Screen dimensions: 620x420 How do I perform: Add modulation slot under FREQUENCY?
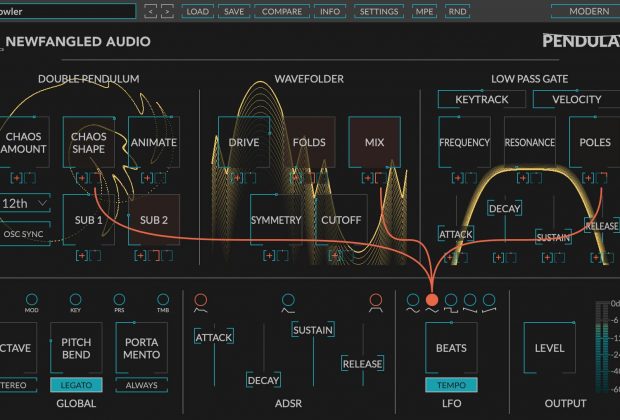tap(457, 178)
